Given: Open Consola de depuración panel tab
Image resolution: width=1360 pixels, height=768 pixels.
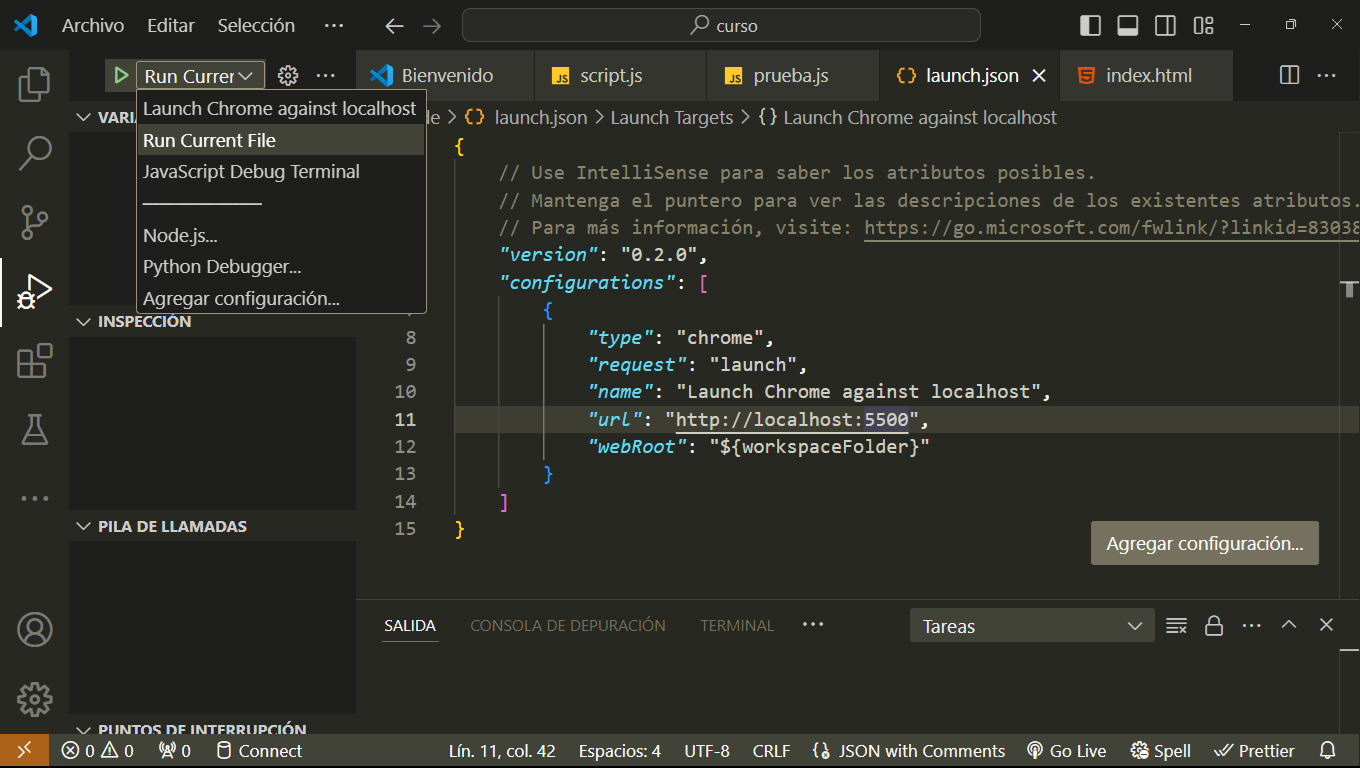Looking at the screenshot, I should [568, 626].
